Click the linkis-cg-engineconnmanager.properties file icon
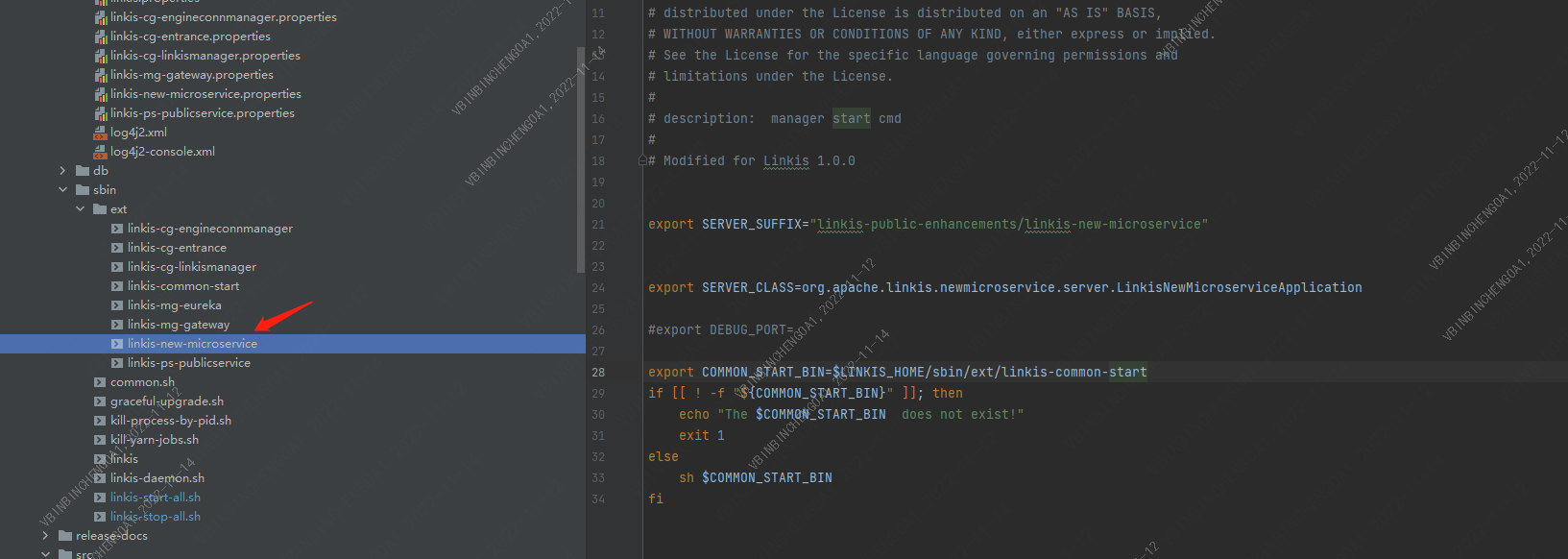This screenshot has width=1568, height=559. [x=101, y=17]
